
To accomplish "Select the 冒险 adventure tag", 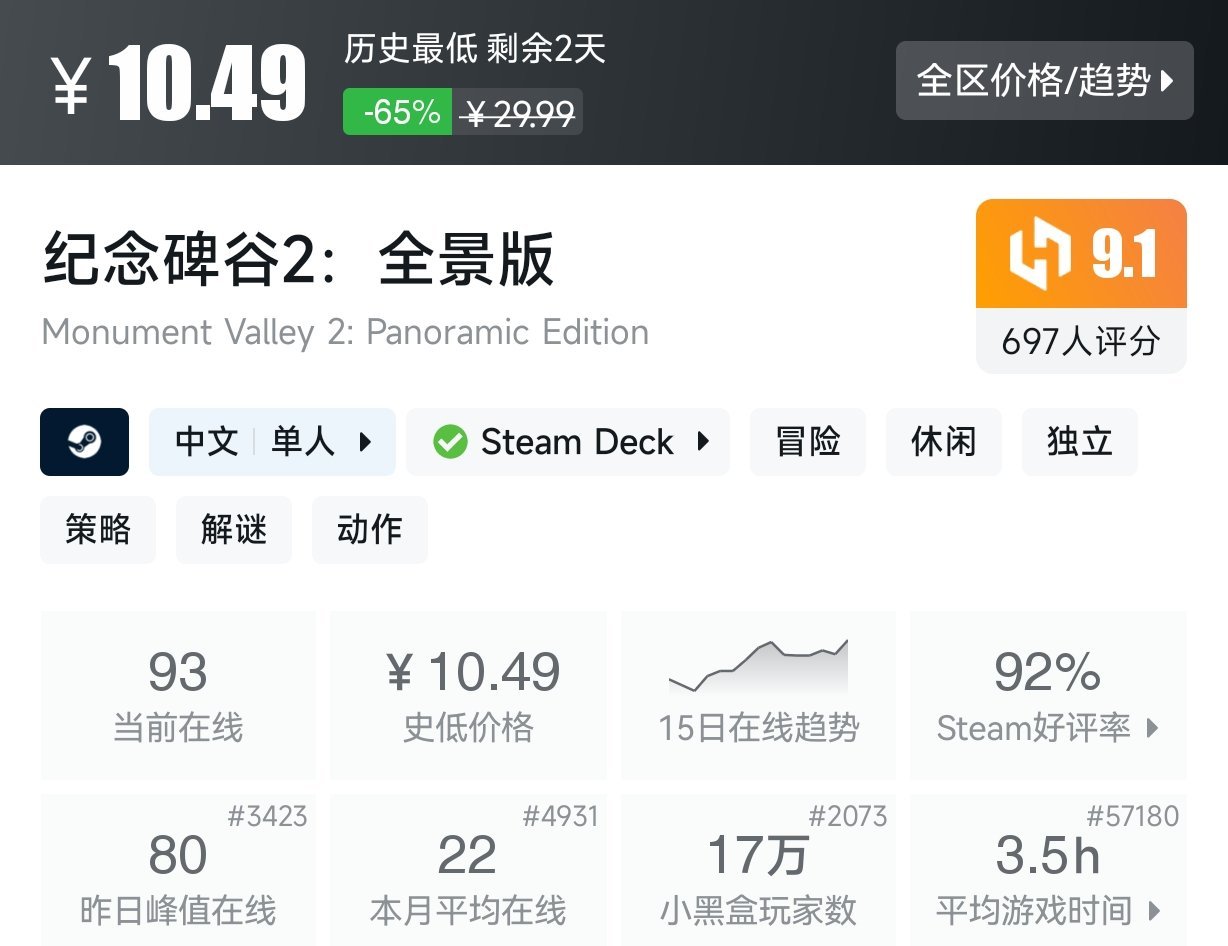I will (x=808, y=441).
